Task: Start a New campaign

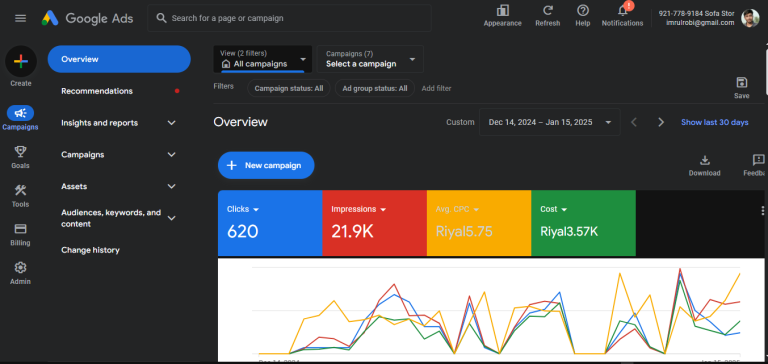Action: click(266, 166)
